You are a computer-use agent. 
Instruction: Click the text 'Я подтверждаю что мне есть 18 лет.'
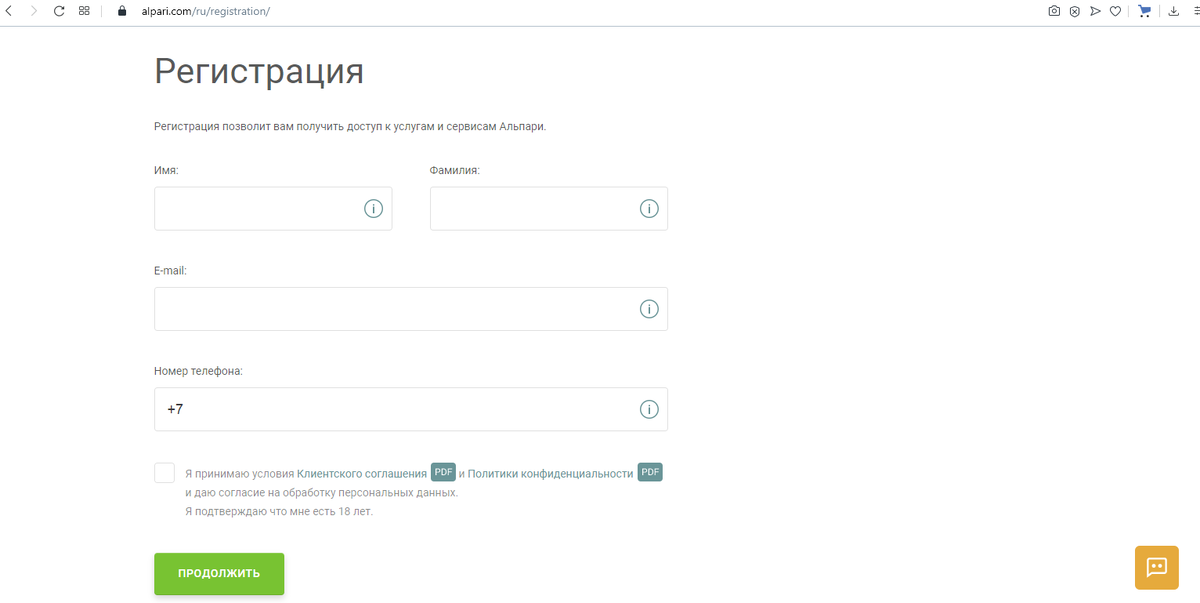click(x=279, y=512)
